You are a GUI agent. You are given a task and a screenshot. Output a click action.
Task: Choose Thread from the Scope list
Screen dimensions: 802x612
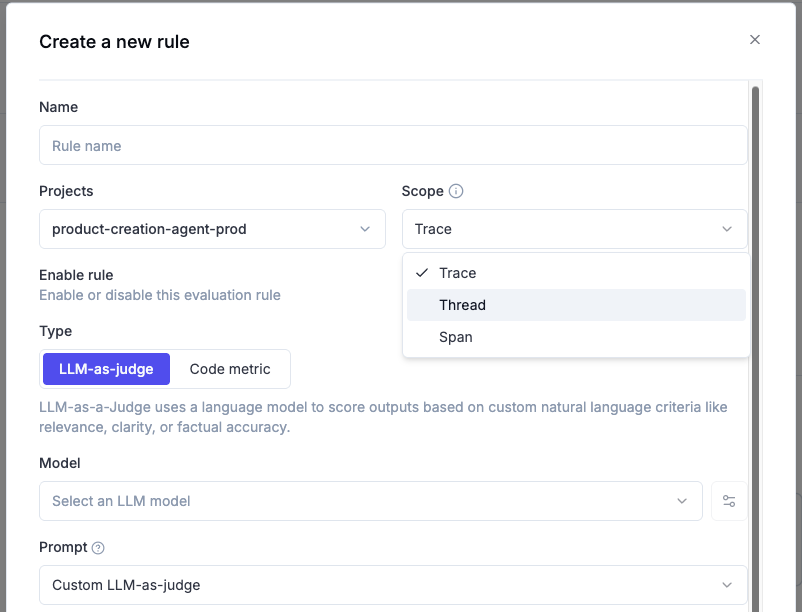463,305
